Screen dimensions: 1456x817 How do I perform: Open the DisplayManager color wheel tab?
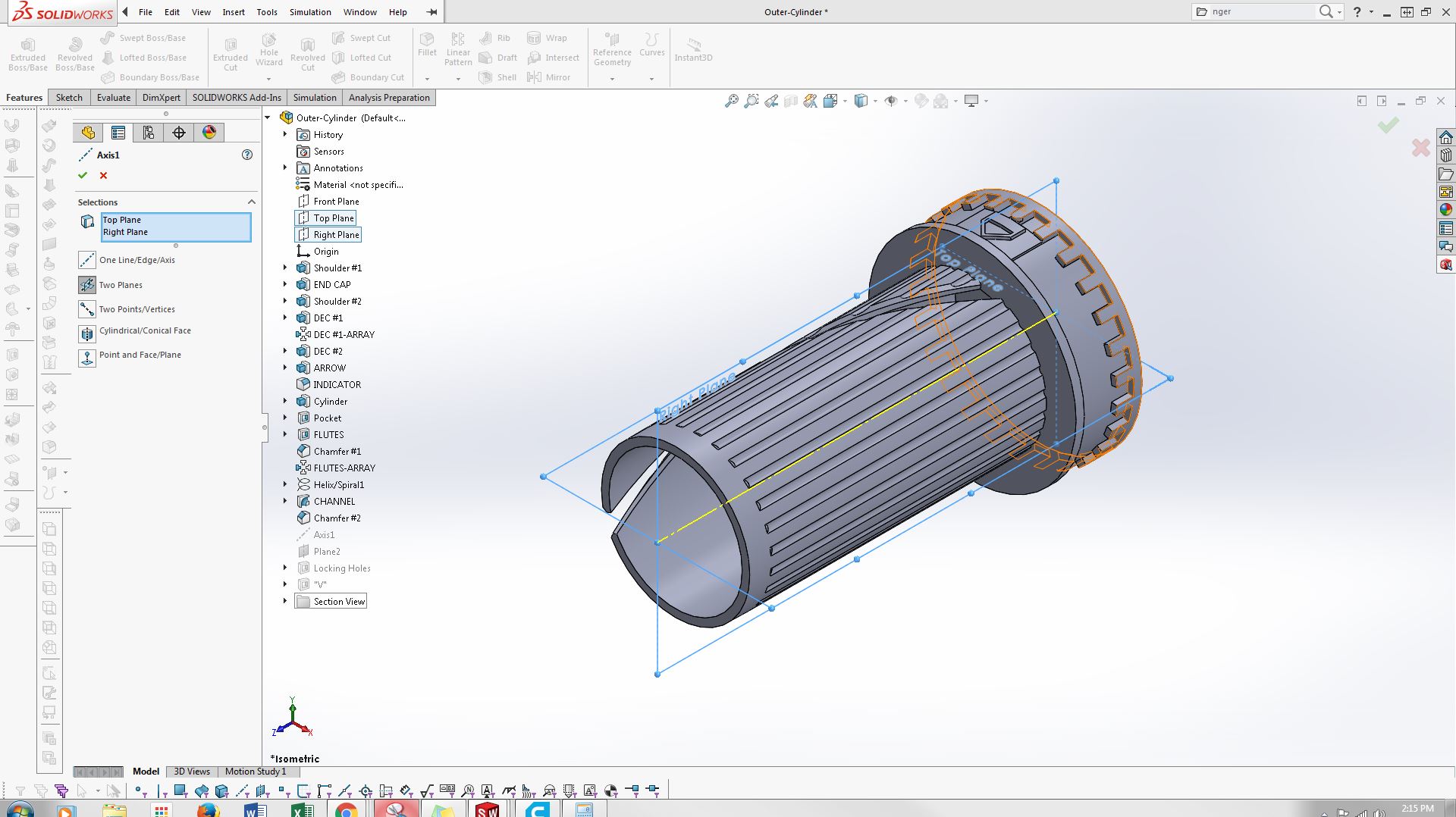209,133
